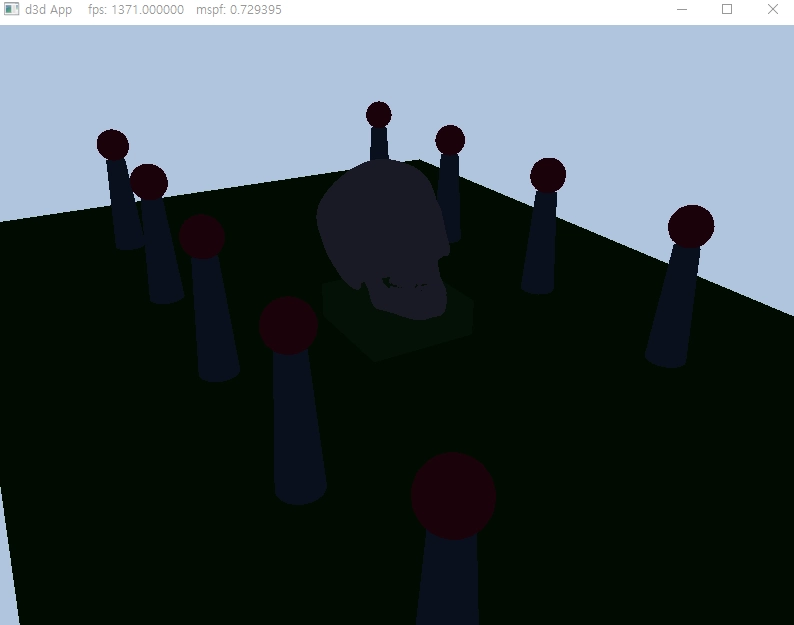
Task: Click the fps: 1371.000000 readout
Action: (136, 10)
